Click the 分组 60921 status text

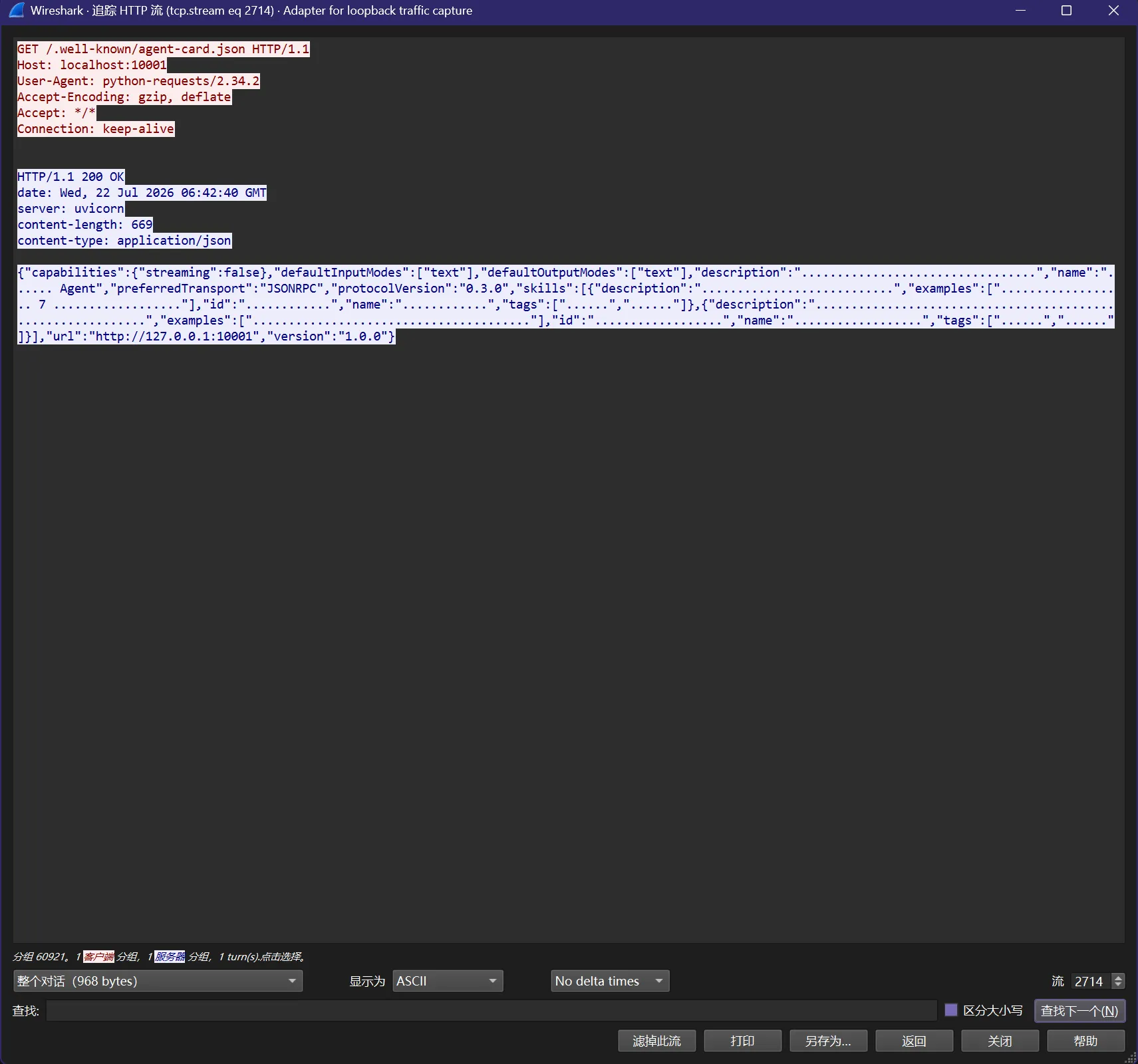tap(39, 956)
